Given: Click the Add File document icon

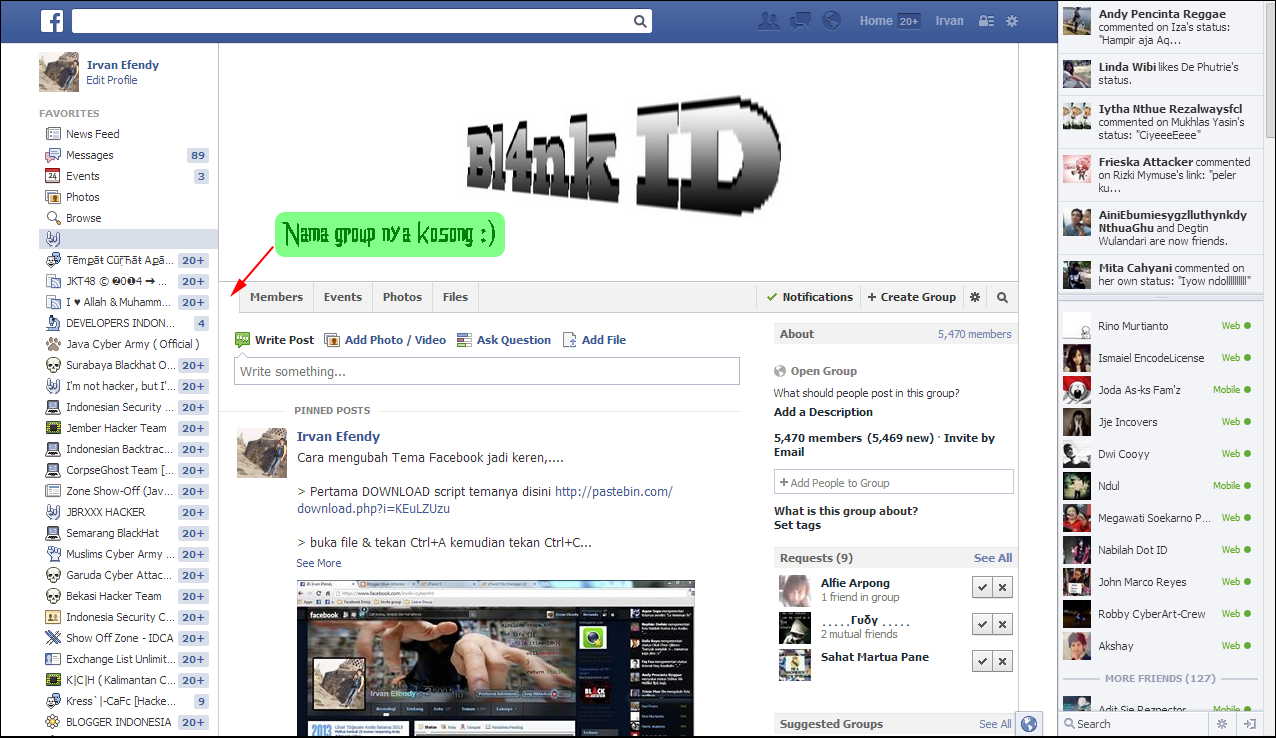Looking at the screenshot, I should click(x=569, y=340).
